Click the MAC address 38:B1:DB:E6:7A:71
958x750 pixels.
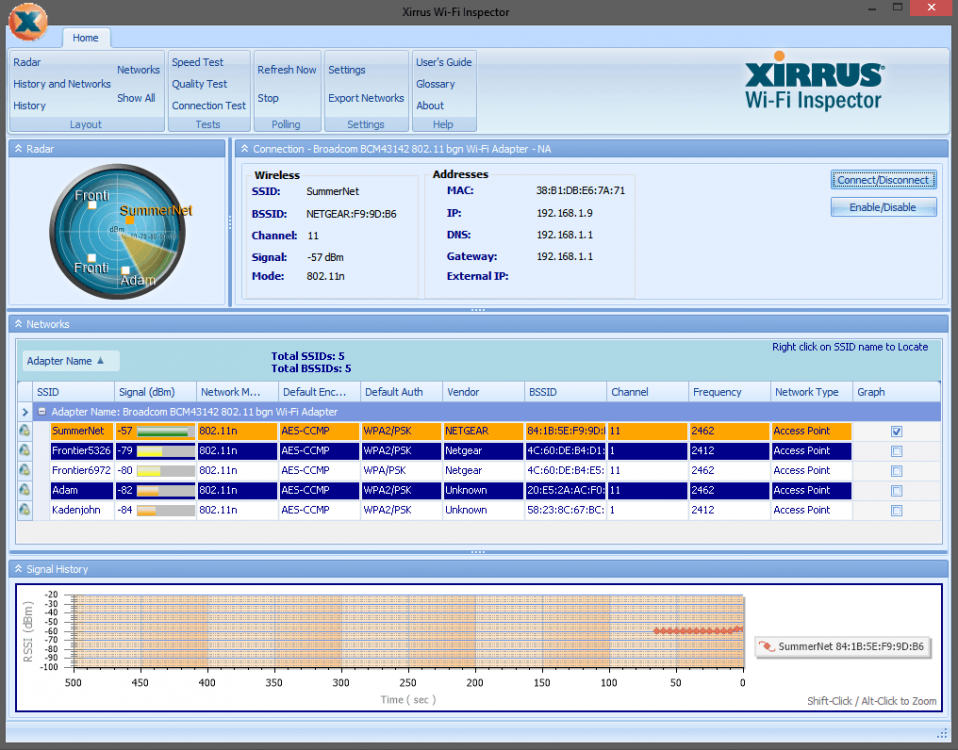pos(580,191)
